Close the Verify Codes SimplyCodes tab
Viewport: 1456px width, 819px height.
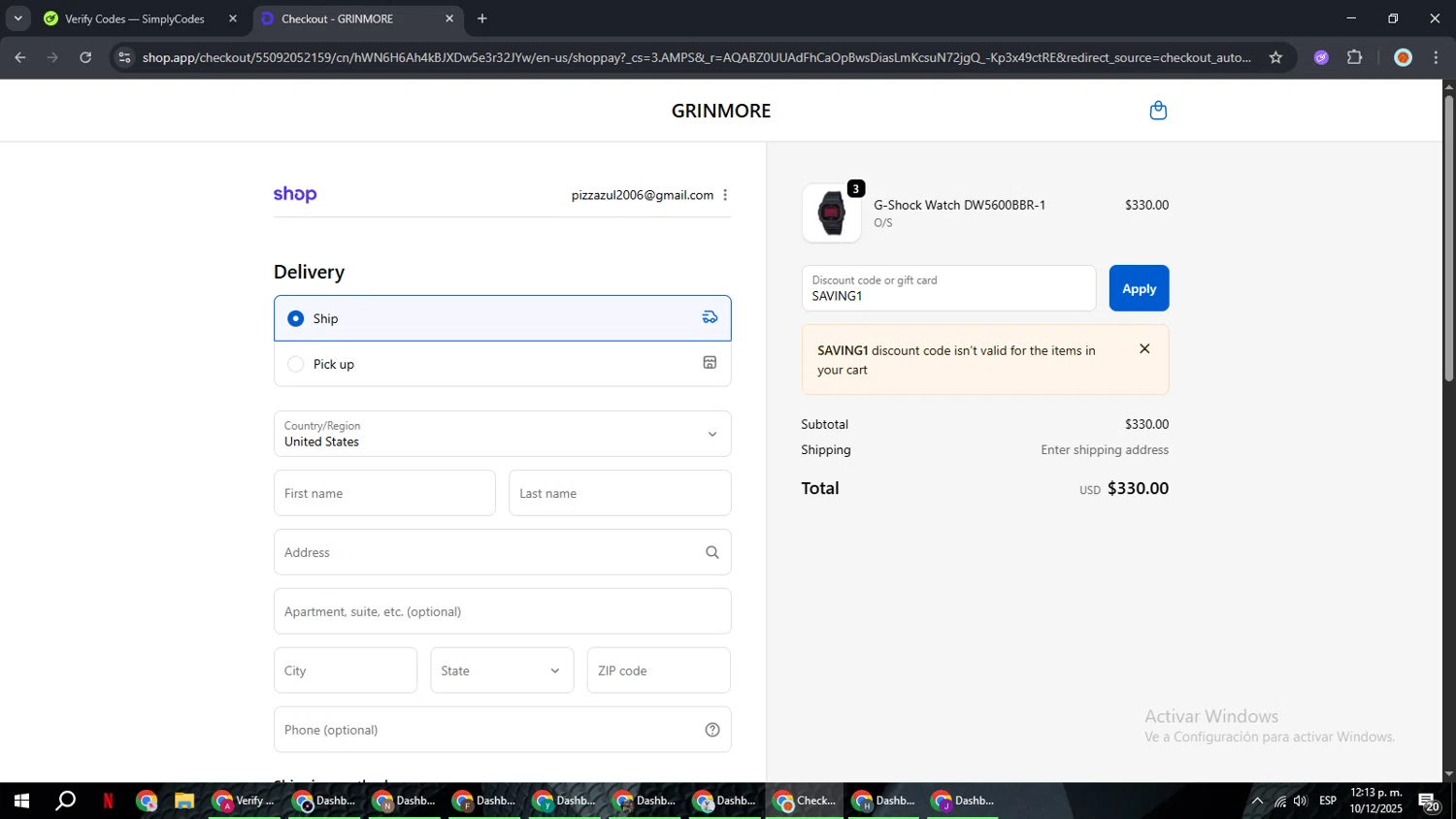tap(233, 18)
